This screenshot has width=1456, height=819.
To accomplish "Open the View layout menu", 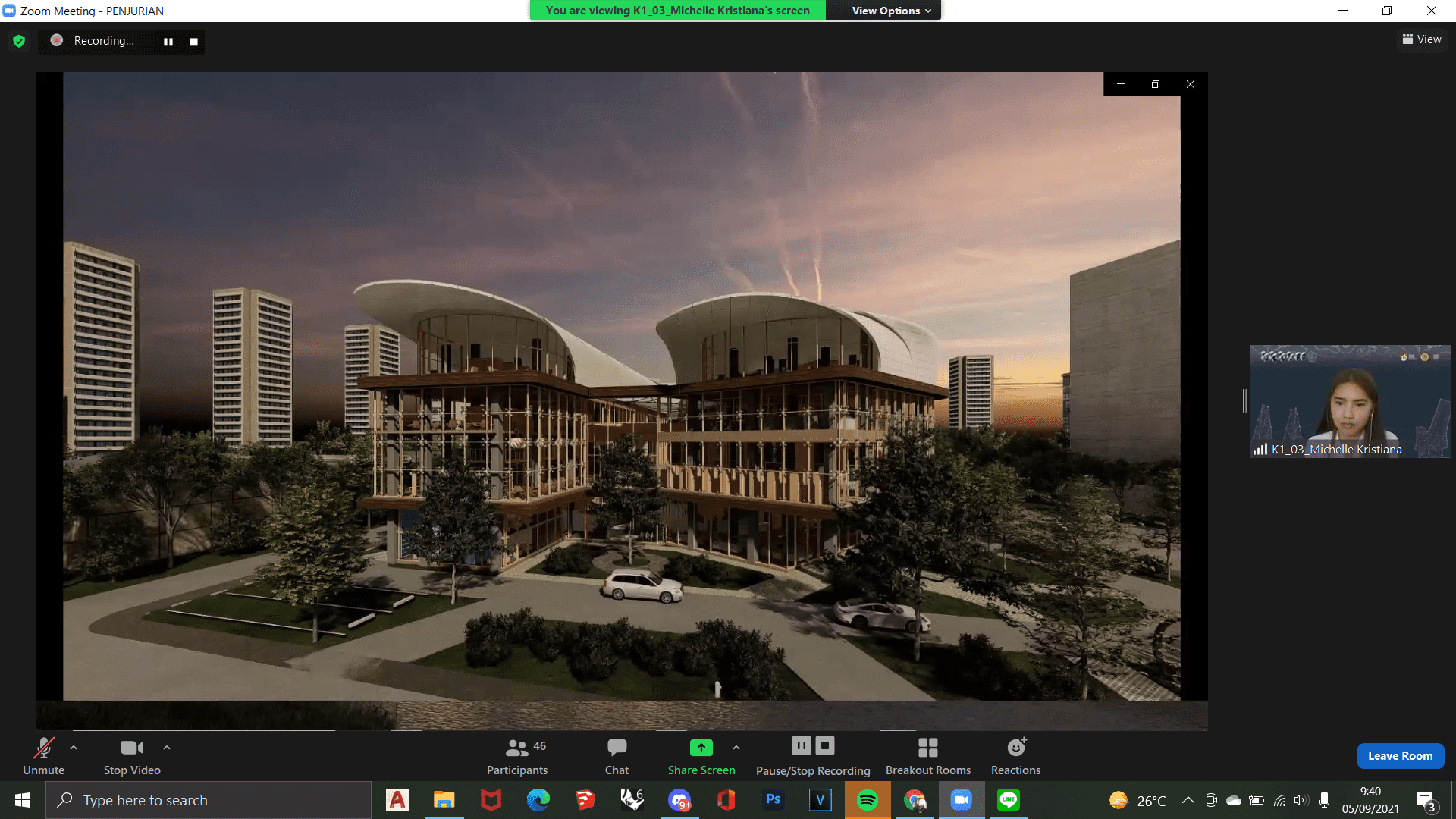I will click(1422, 39).
